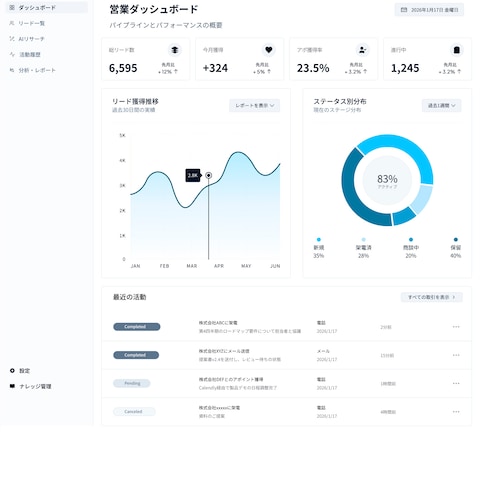480x480 pixels.
Task: Click the すべての取引を表示 button
Action: 432,297
